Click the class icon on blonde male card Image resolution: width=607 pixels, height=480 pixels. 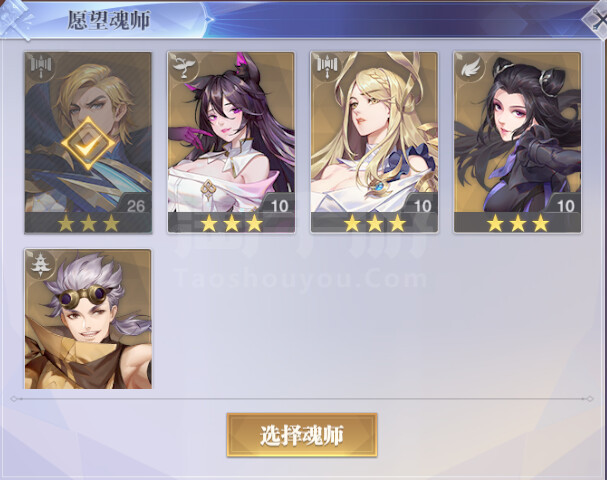[41, 66]
